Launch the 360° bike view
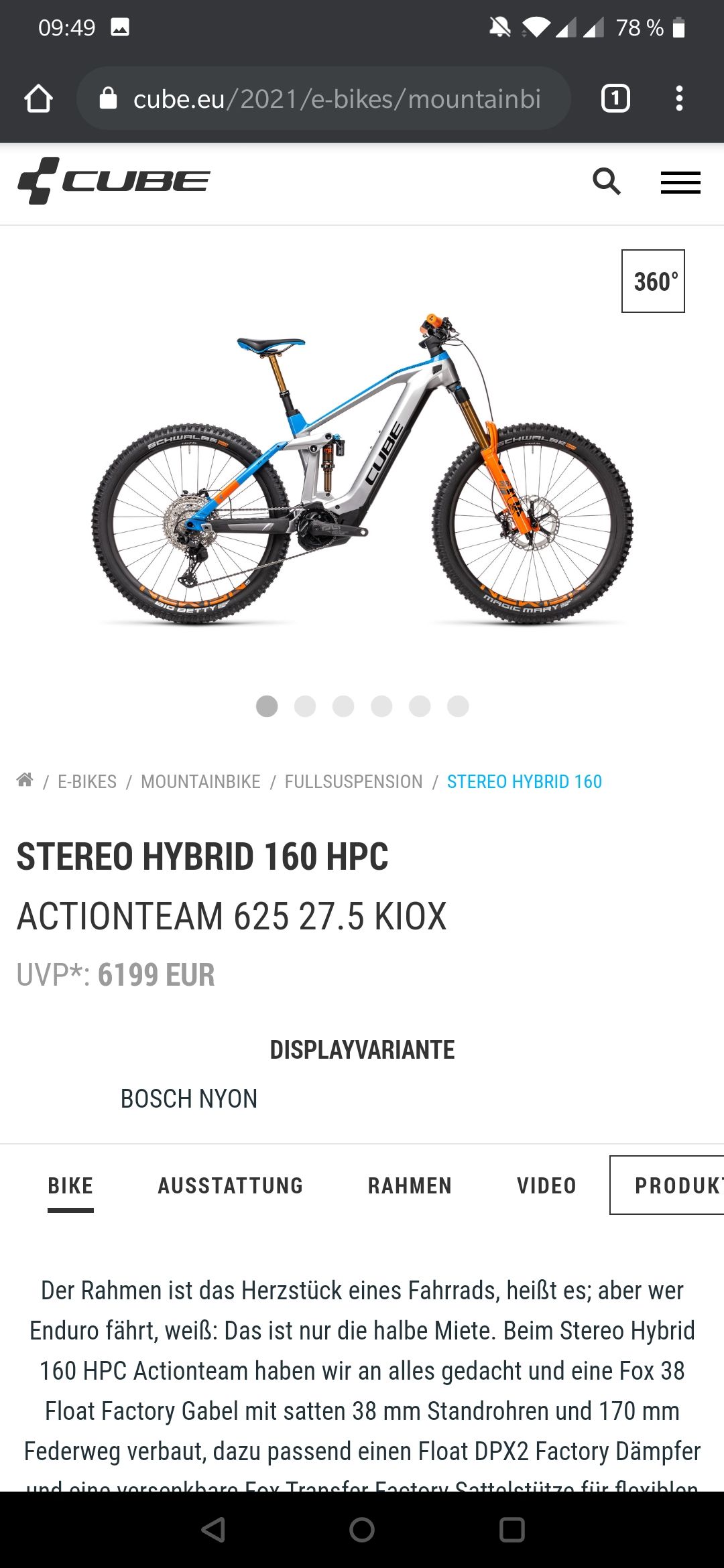724x1568 pixels. (653, 281)
